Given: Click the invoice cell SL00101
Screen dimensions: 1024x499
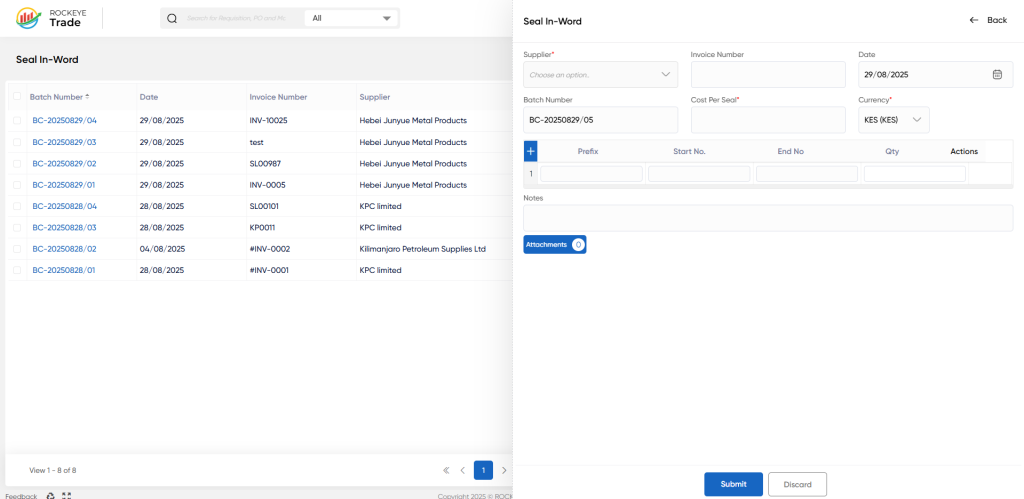Looking at the screenshot, I should (x=264, y=206).
